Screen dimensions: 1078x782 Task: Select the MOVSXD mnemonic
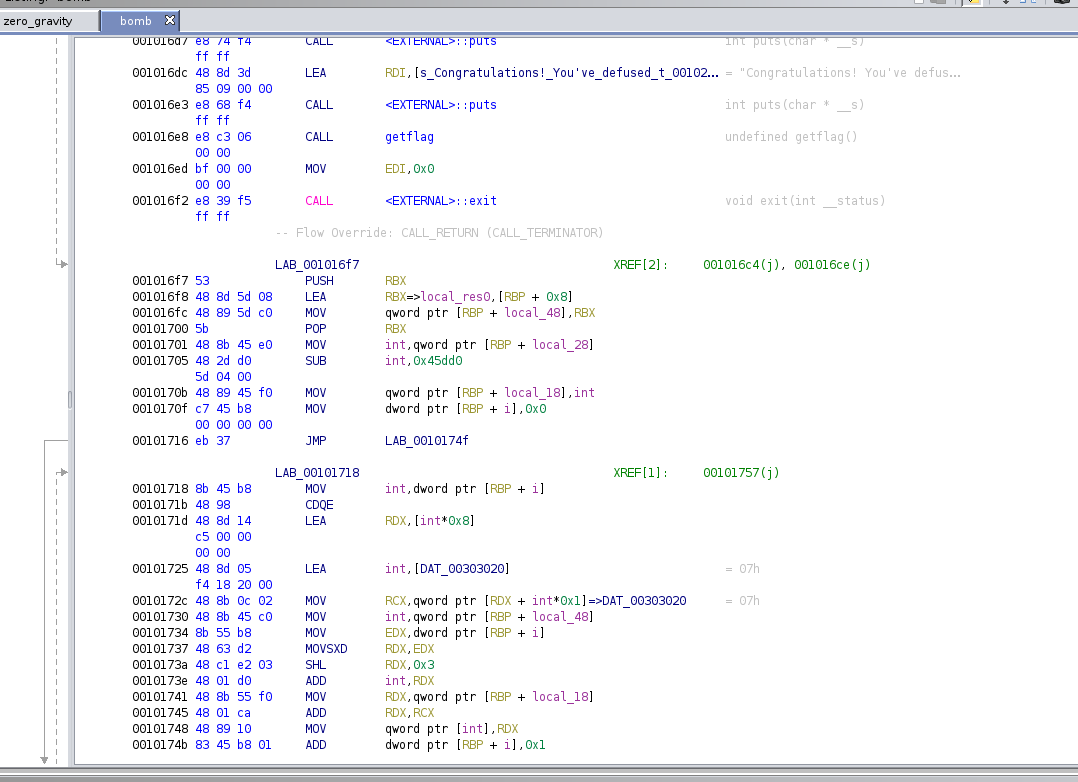(326, 649)
